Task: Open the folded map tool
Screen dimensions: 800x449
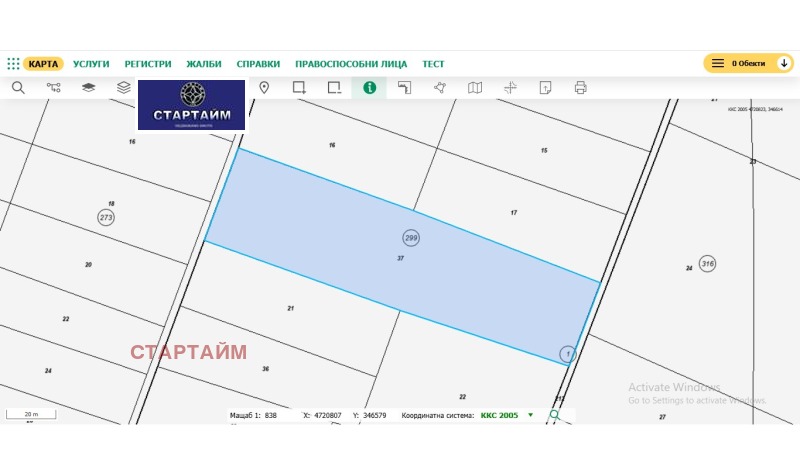Action: pyautogui.click(x=475, y=88)
